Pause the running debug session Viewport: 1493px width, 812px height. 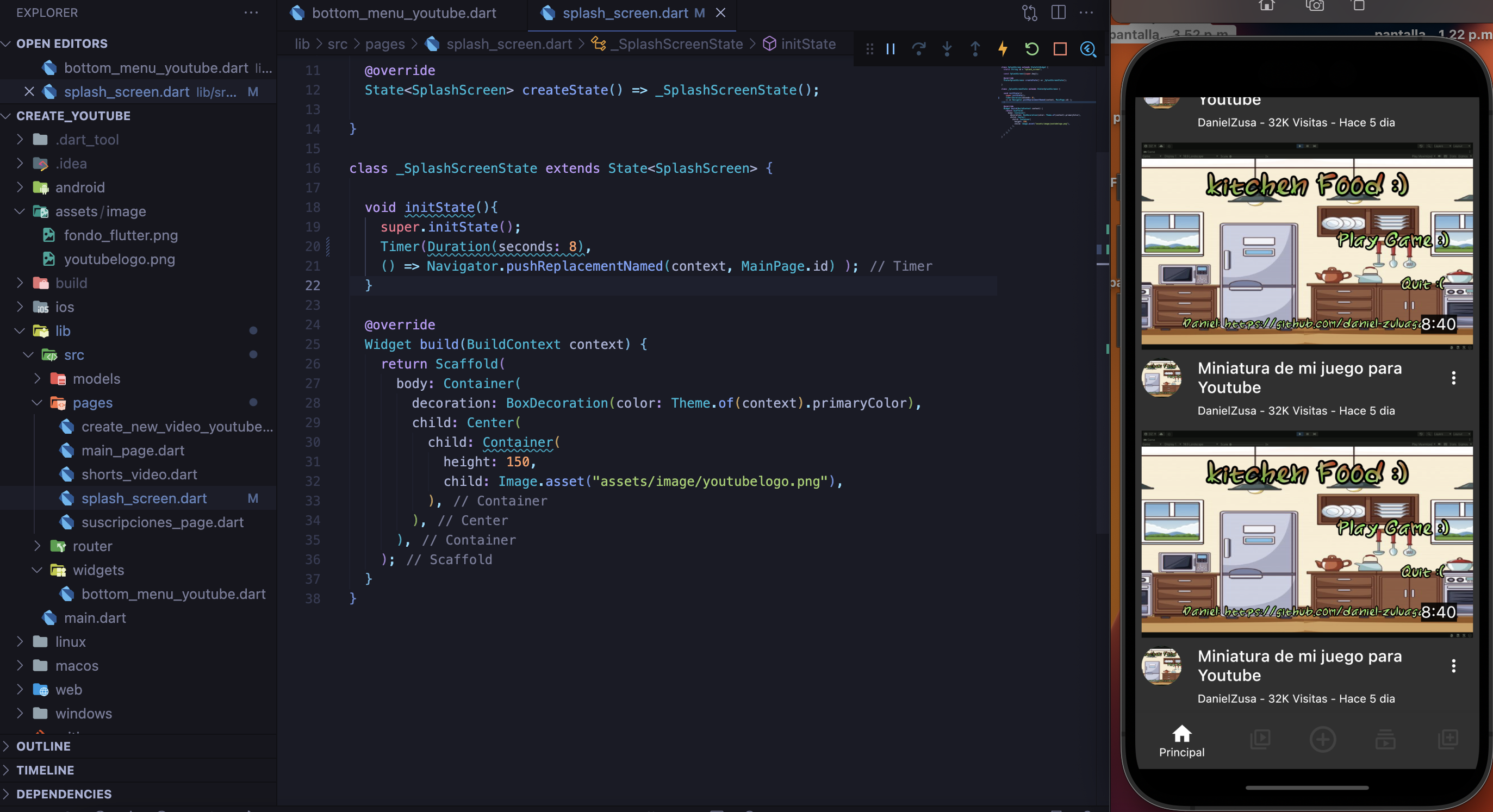coord(890,49)
